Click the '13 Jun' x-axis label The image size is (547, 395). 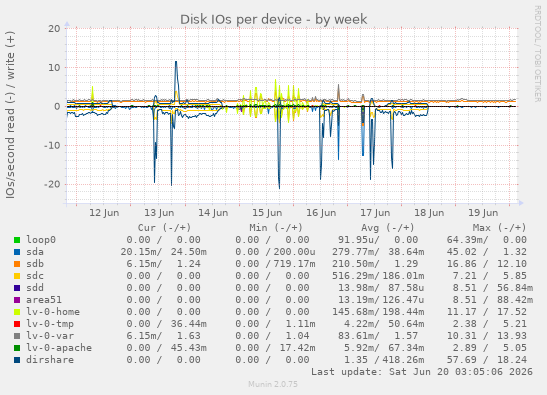(159, 213)
